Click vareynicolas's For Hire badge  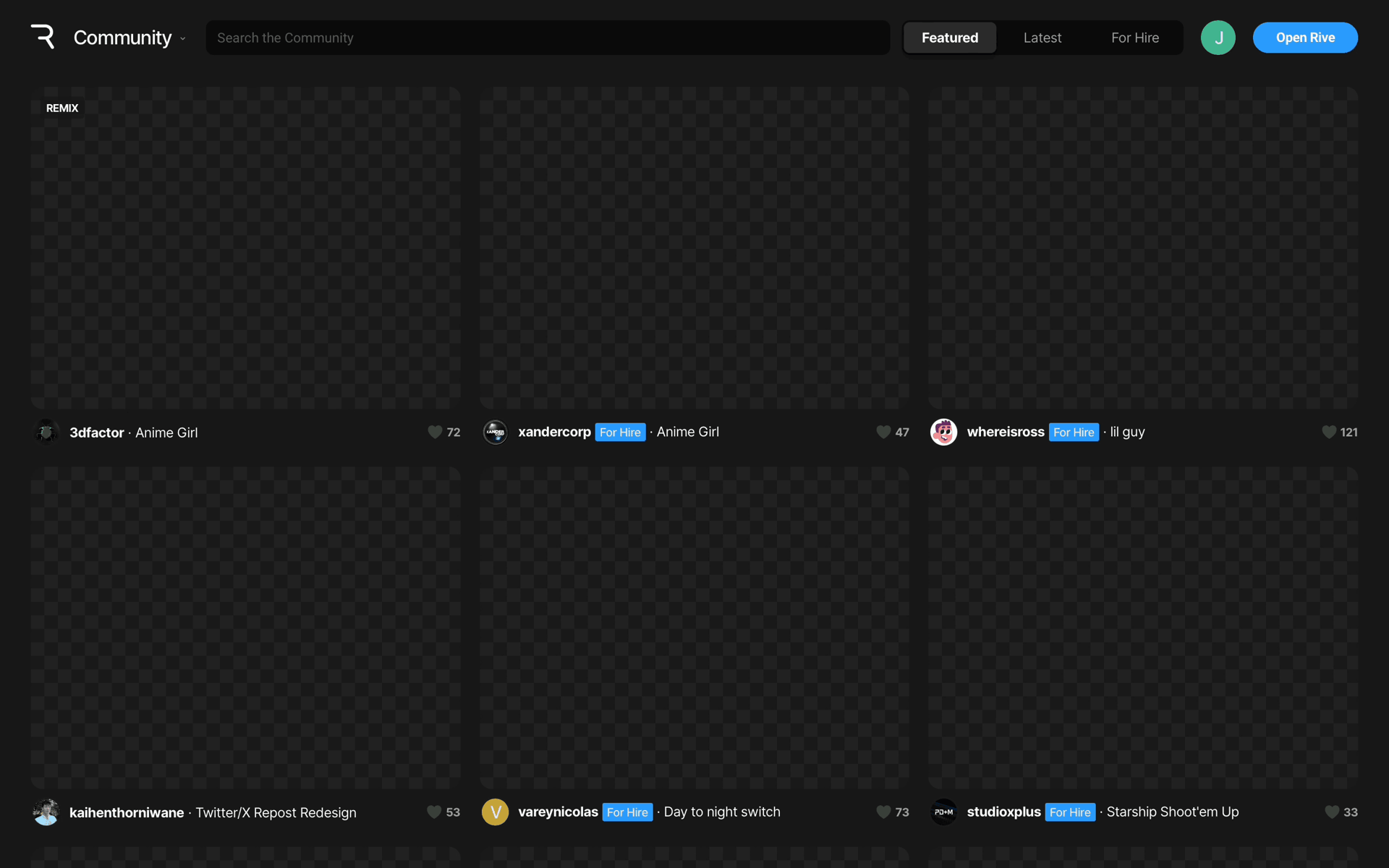(x=627, y=812)
